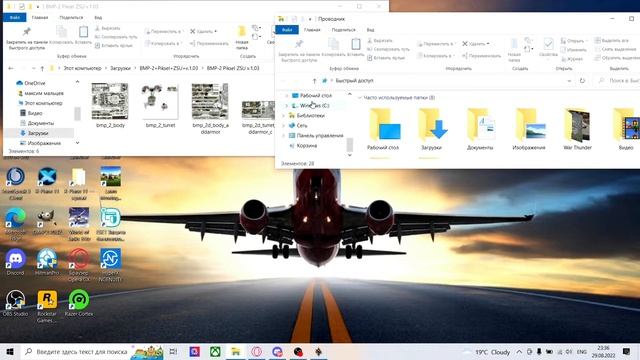Expand Панель управления tree node
The image size is (640, 360).
coord(283,136)
